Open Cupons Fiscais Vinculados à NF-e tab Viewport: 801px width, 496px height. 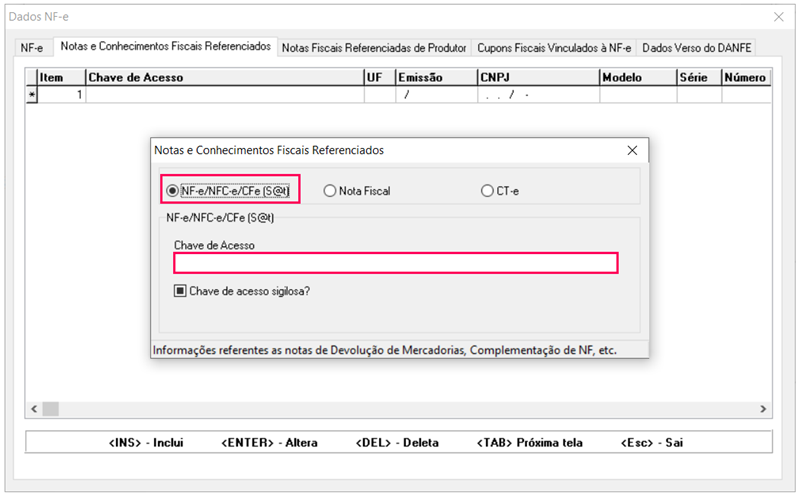tap(554, 48)
